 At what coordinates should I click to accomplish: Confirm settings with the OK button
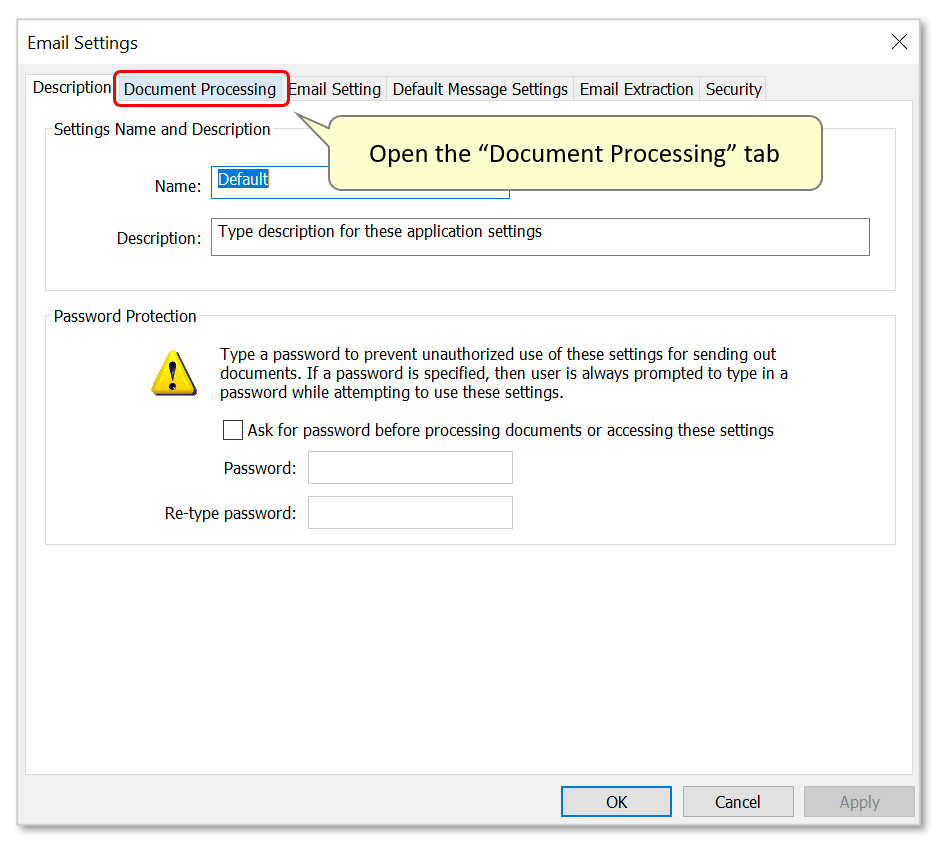point(616,801)
